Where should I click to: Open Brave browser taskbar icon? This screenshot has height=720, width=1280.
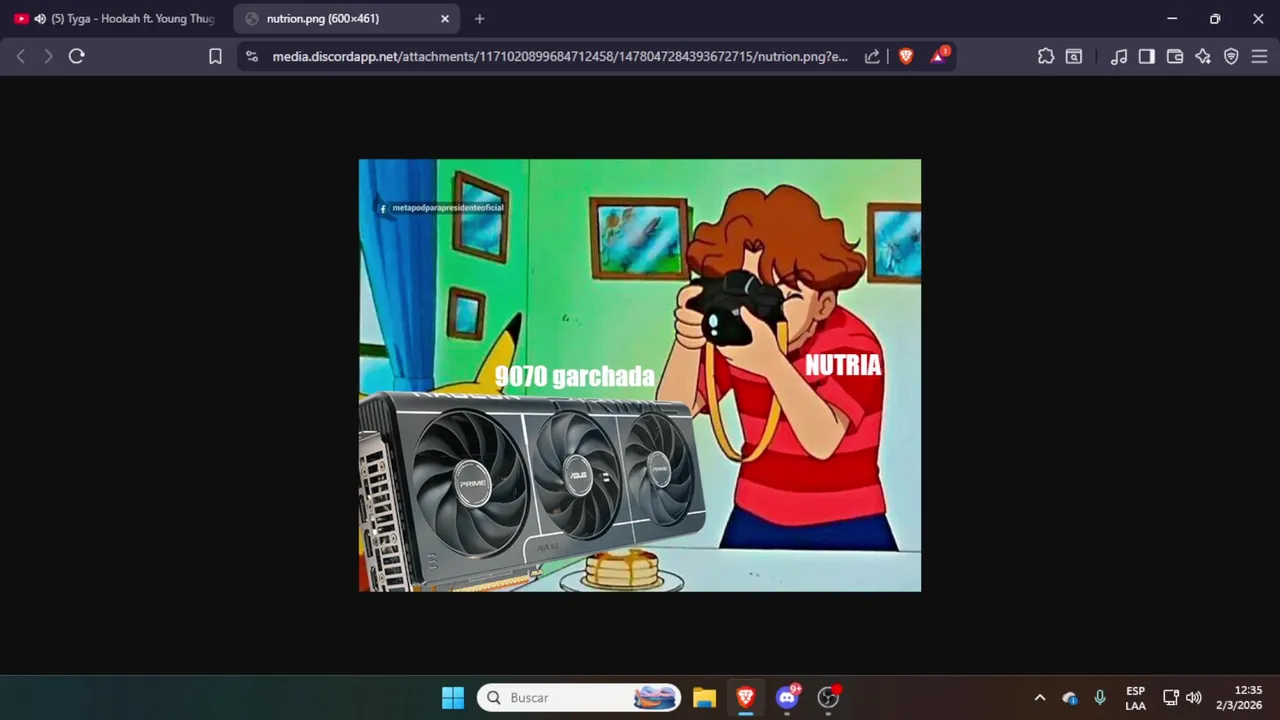(x=746, y=698)
